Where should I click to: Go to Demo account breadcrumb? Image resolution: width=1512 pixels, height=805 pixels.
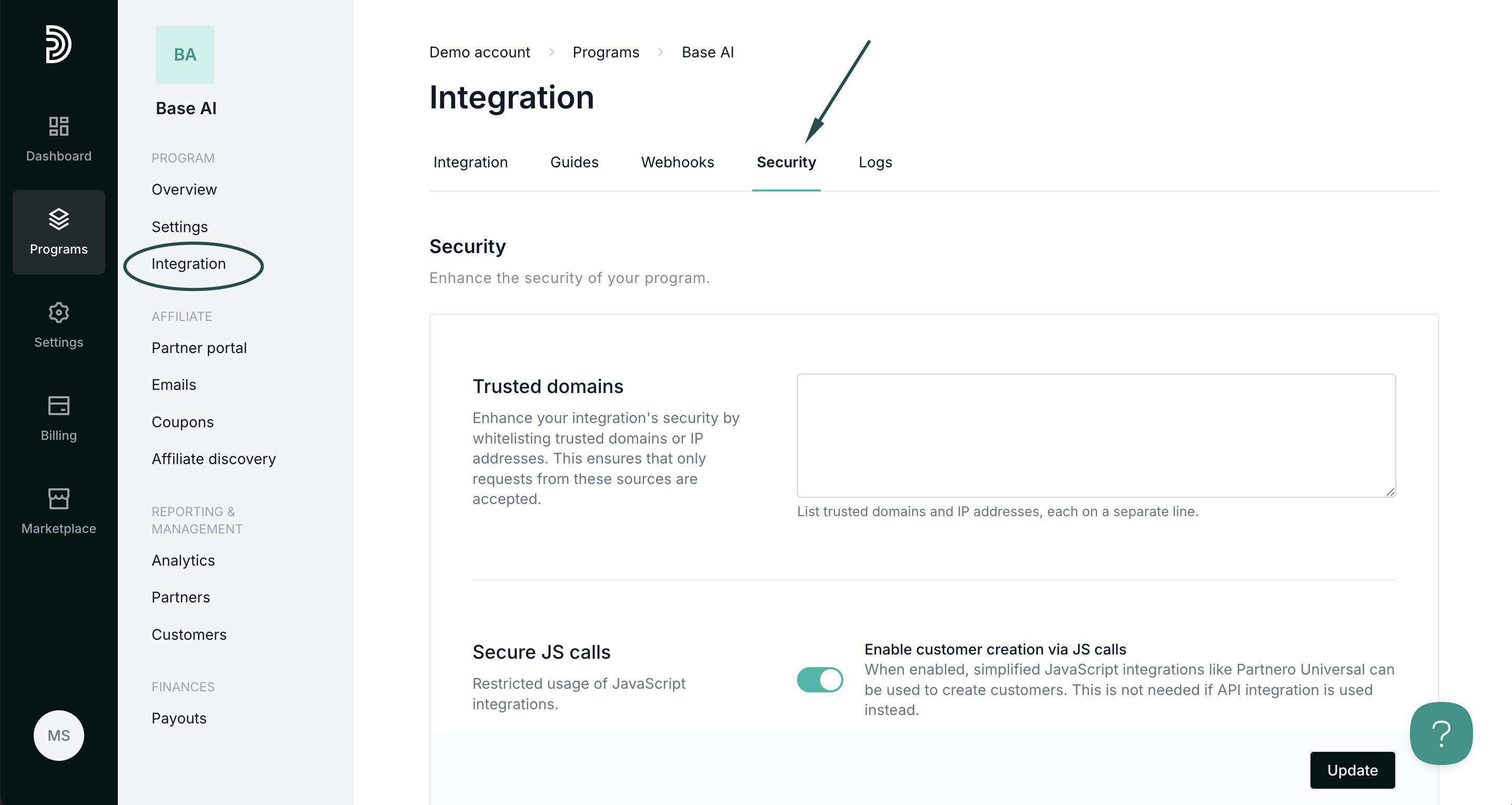pos(480,52)
